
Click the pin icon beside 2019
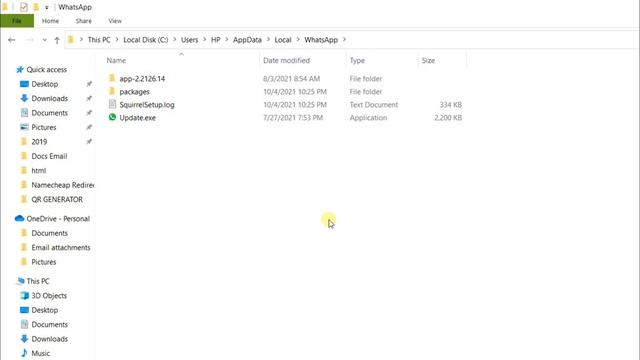pos(89,142)
